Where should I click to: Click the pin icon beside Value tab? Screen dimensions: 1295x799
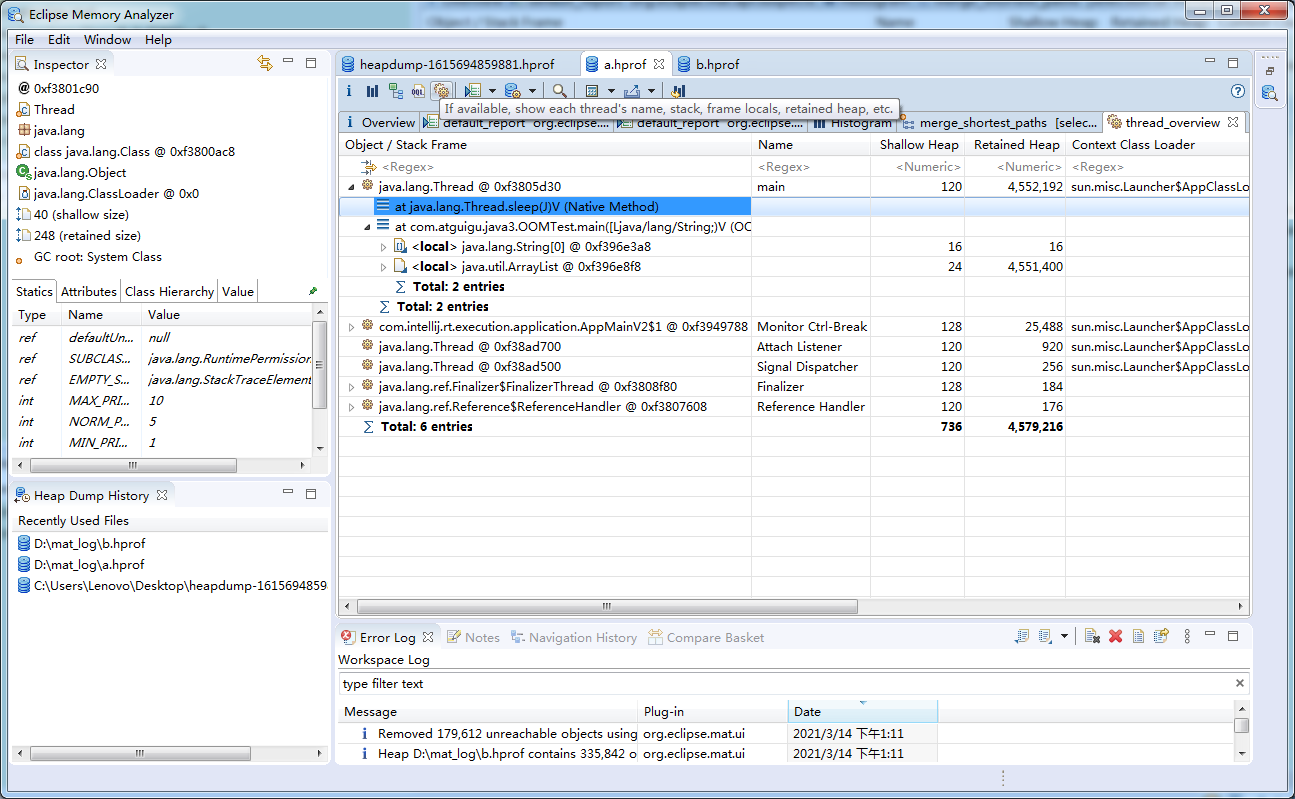(x=313, y=291)
